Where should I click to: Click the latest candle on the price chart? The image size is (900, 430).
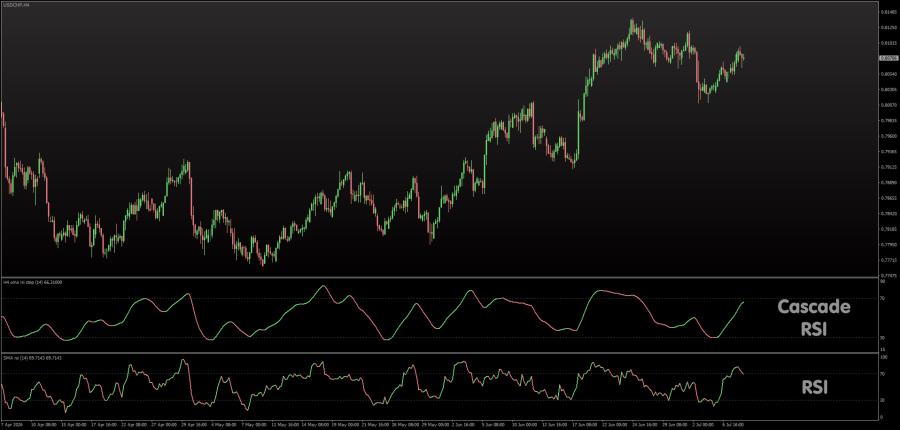click(744, 58)
